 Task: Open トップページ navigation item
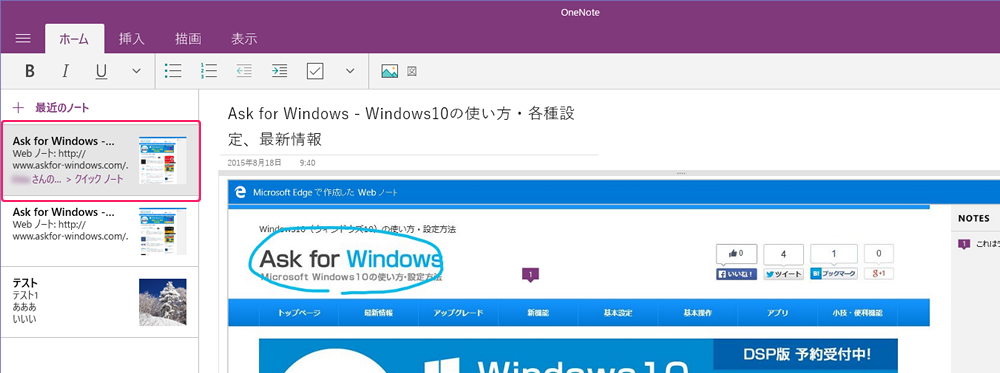pyautogui.click(x=298, y=314)
